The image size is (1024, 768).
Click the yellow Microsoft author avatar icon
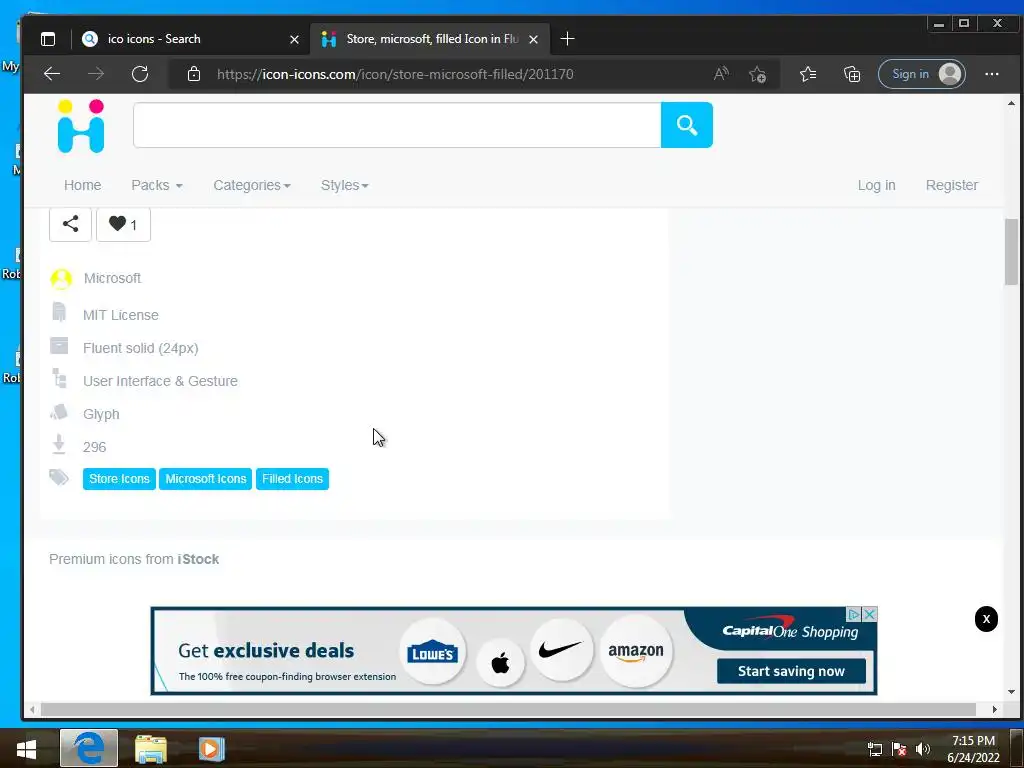tap(61, 279)
